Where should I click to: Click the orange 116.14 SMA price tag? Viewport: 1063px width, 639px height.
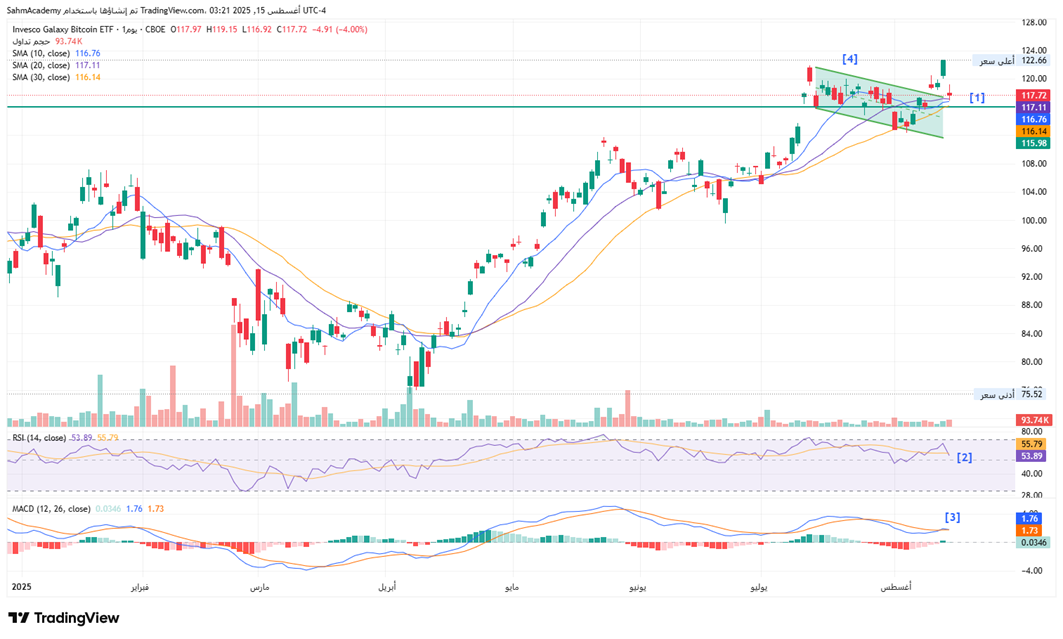1033,131
